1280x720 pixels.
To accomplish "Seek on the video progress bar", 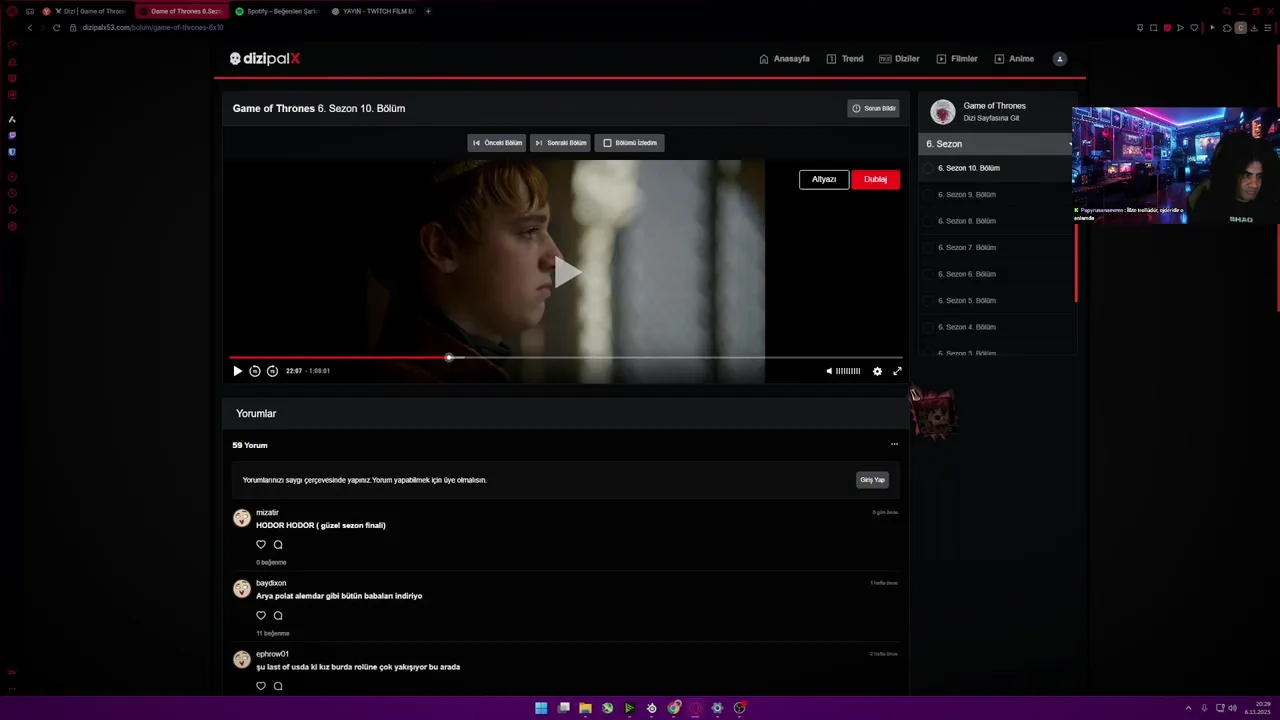I will tap(565, 357).
